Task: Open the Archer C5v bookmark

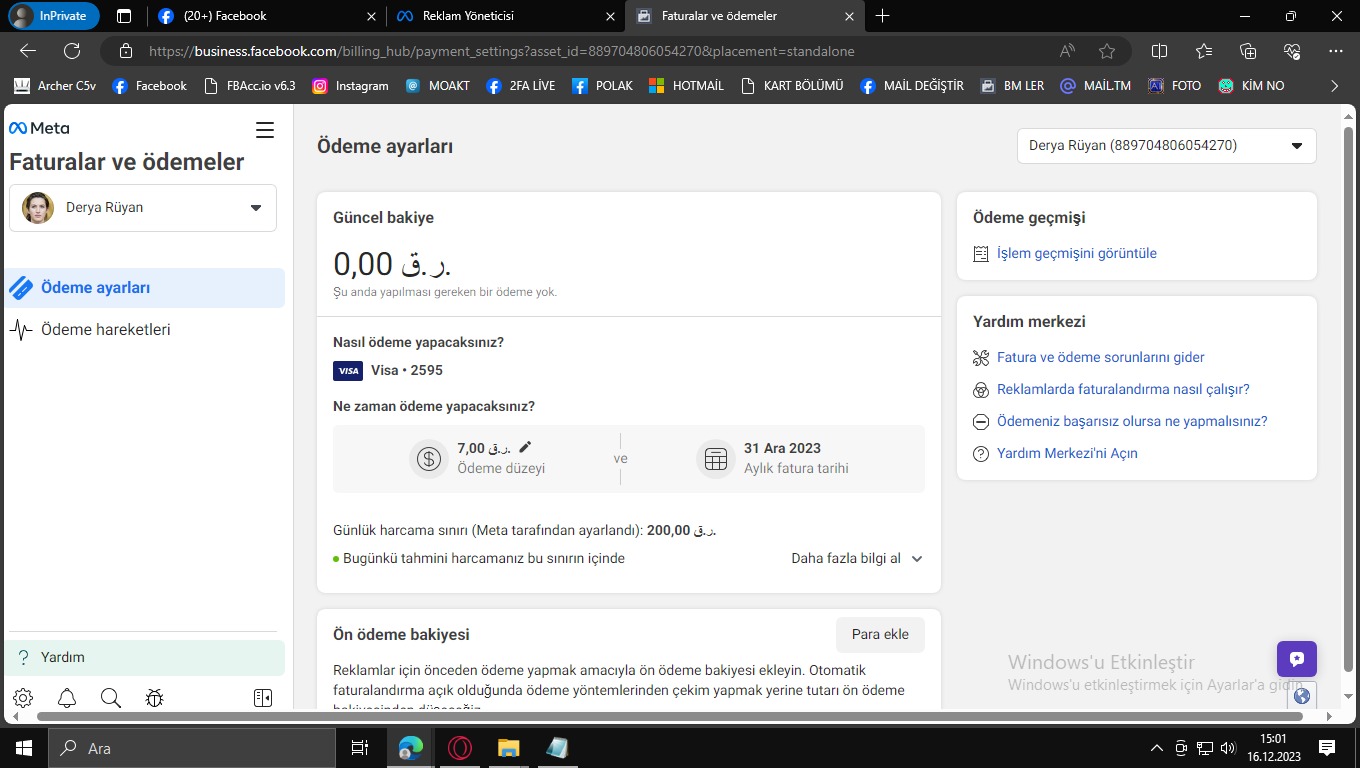Action: [56, 86]
